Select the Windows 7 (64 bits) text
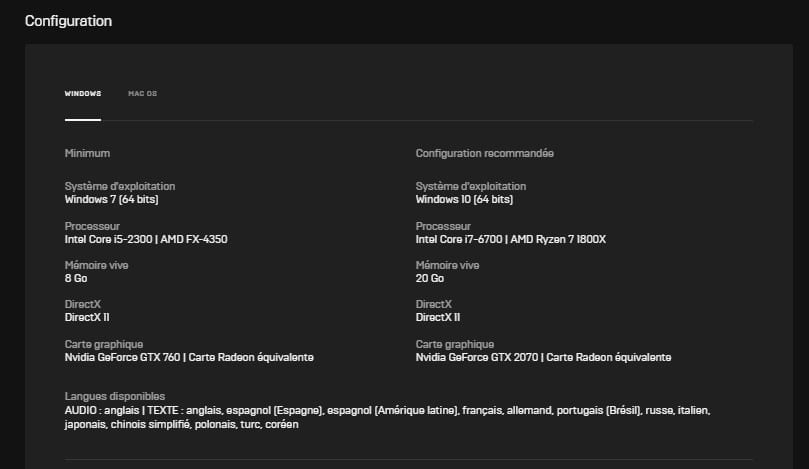The width and height of the screenshot is (809, 469). 111,199
